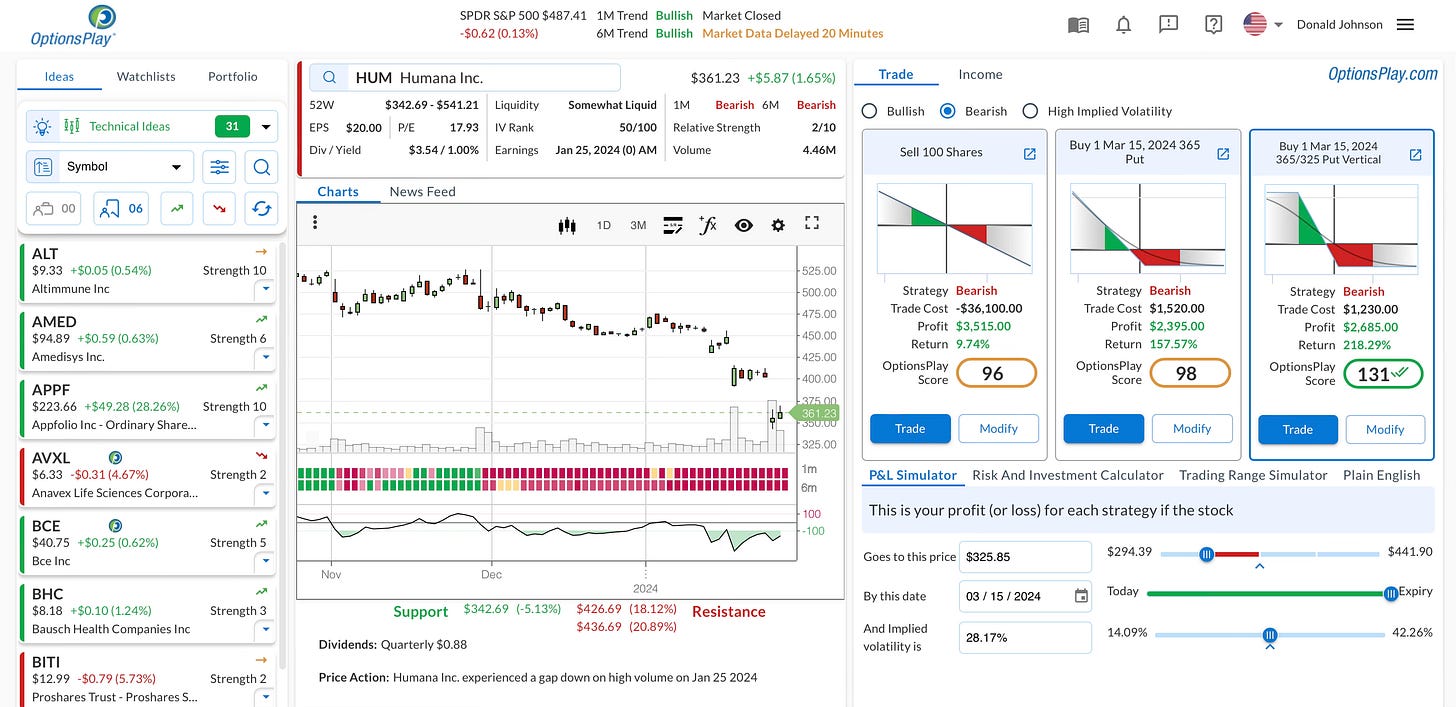The image size is (1456, 707).
Task: Adjust the stock price slider handle
Action: coord(1207,554)
